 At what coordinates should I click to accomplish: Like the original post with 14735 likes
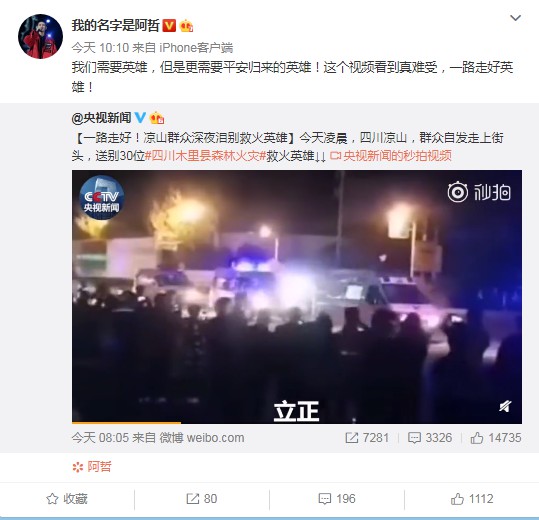pos(496,438)
